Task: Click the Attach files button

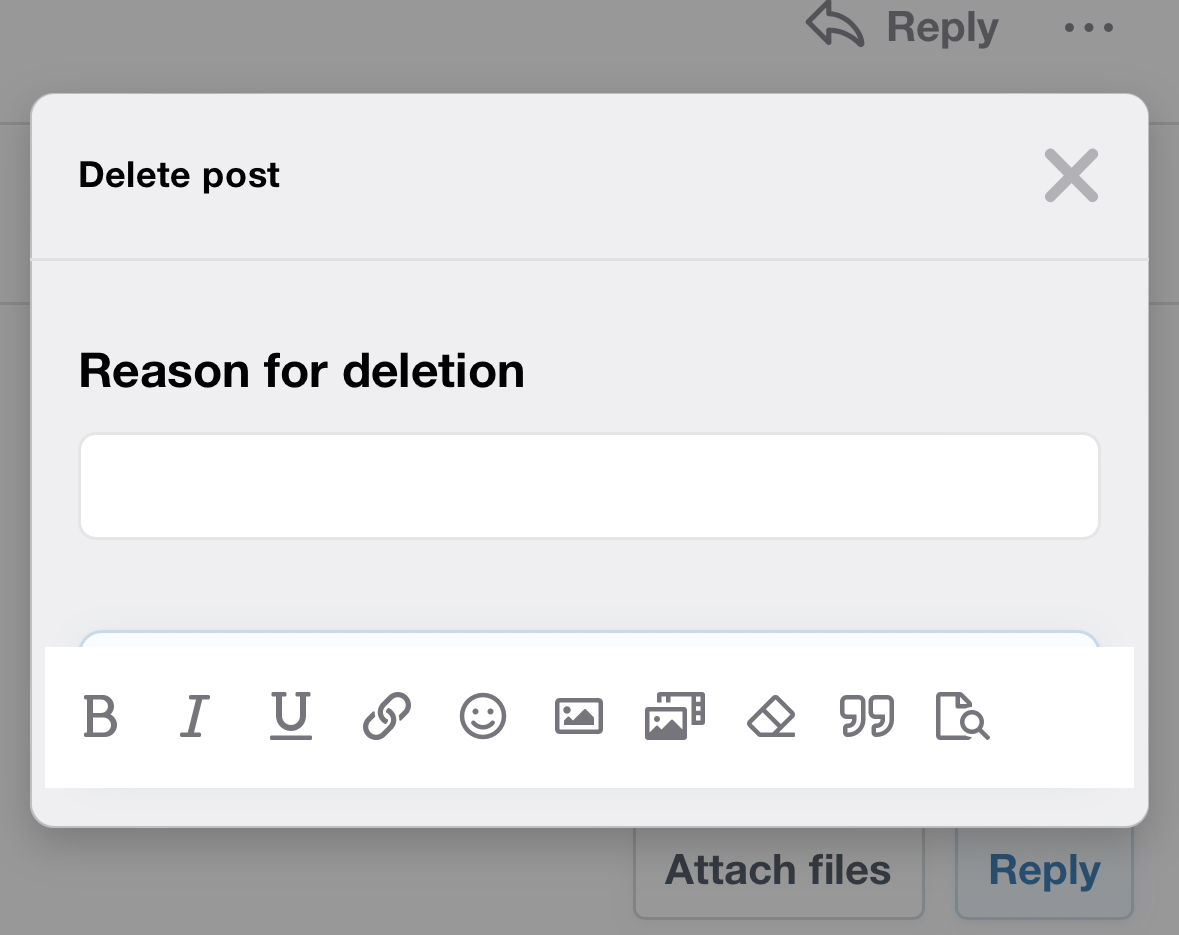Action: [778, 870]
